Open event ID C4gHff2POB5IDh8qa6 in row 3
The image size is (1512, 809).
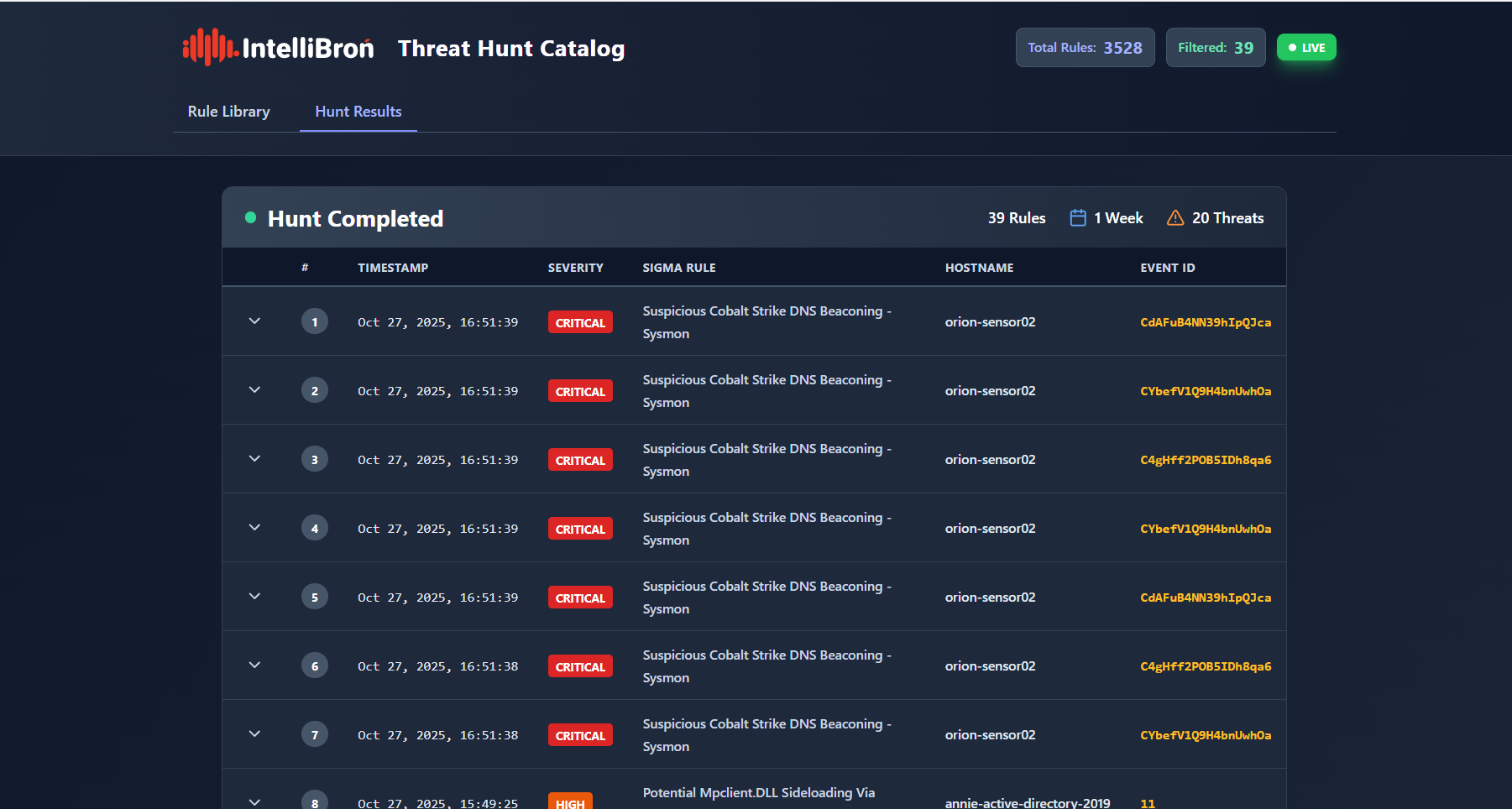tap(1205, 460)
